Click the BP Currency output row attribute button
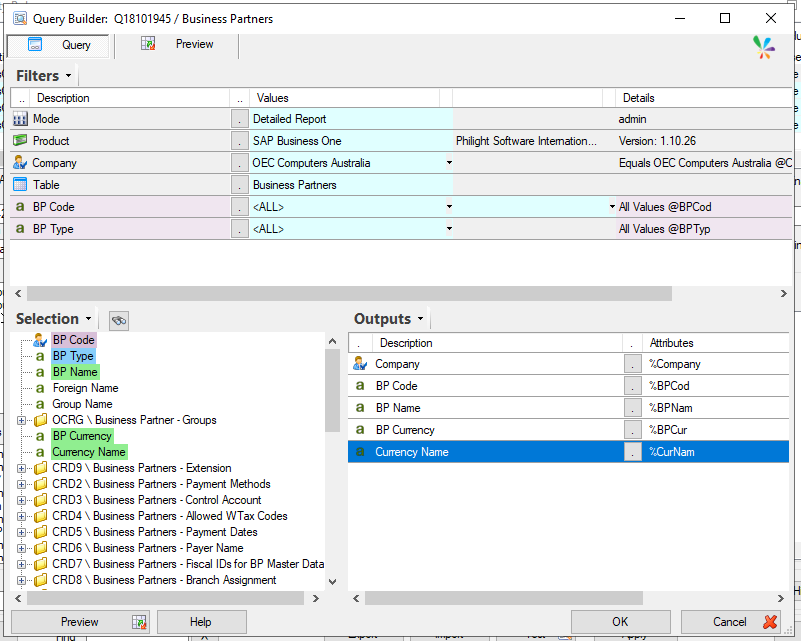Viewport: 801px width, 641px height. (x=632, y=430)
